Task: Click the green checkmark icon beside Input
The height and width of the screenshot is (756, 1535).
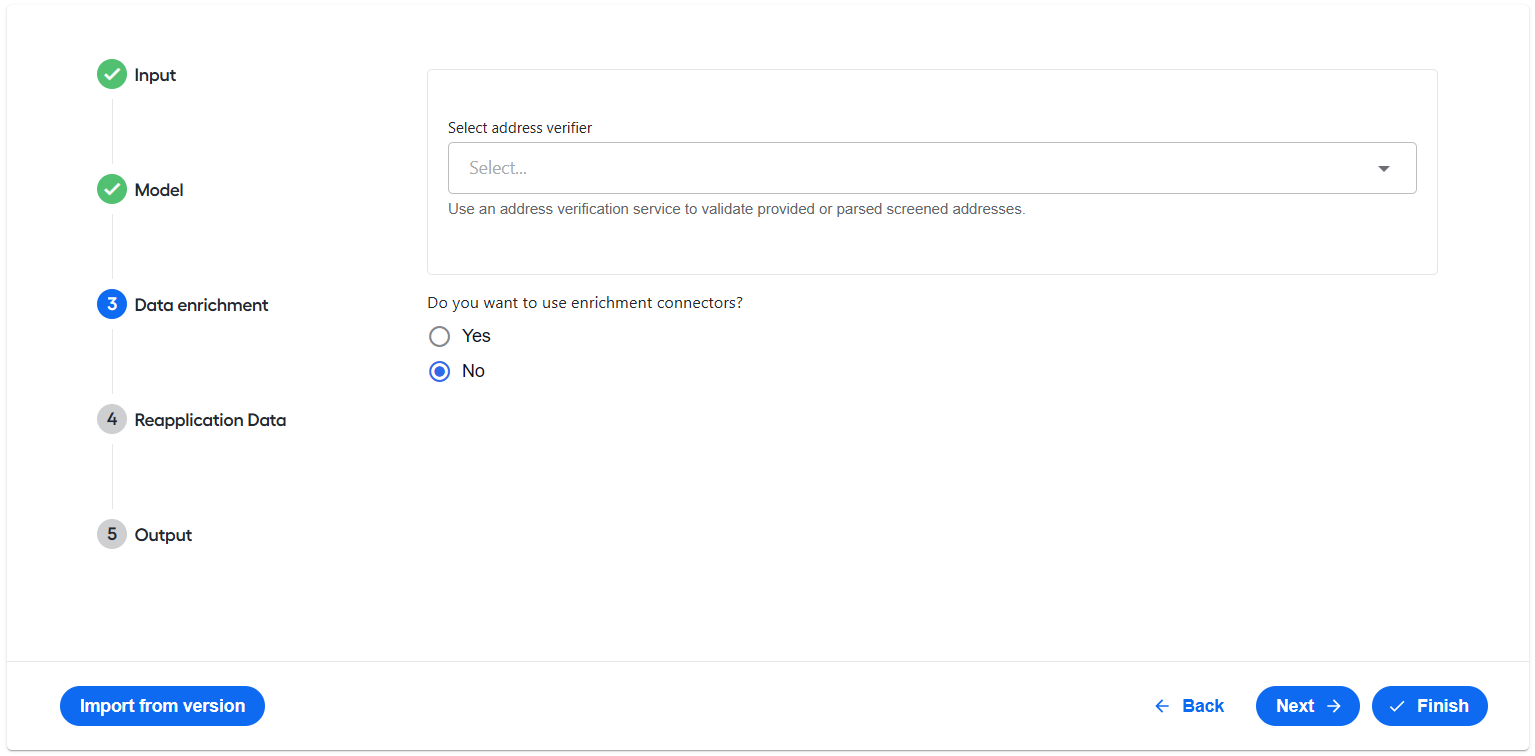Action: tap(112, 74)
